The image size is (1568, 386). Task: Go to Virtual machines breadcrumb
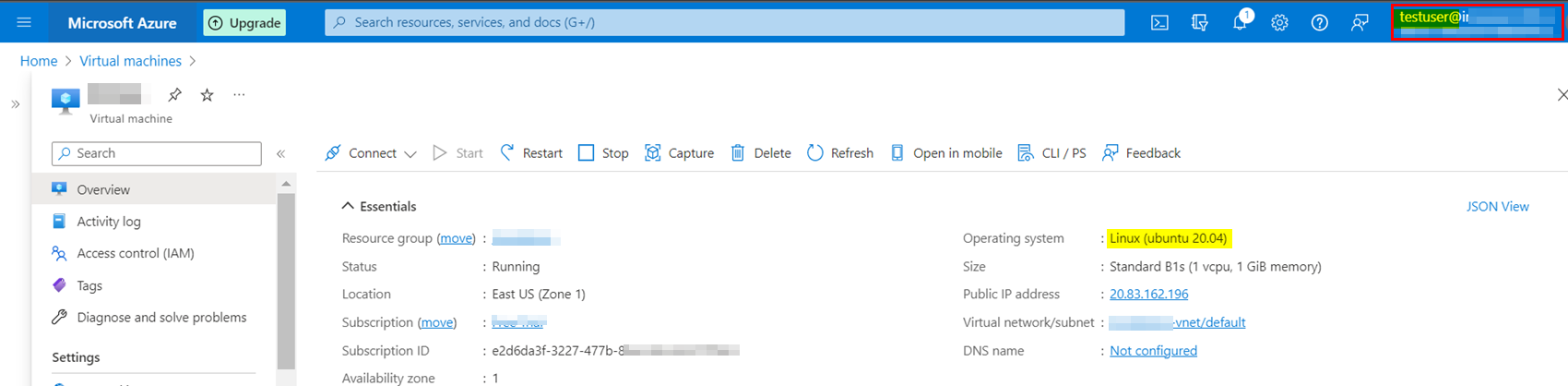tap(130, 61)
